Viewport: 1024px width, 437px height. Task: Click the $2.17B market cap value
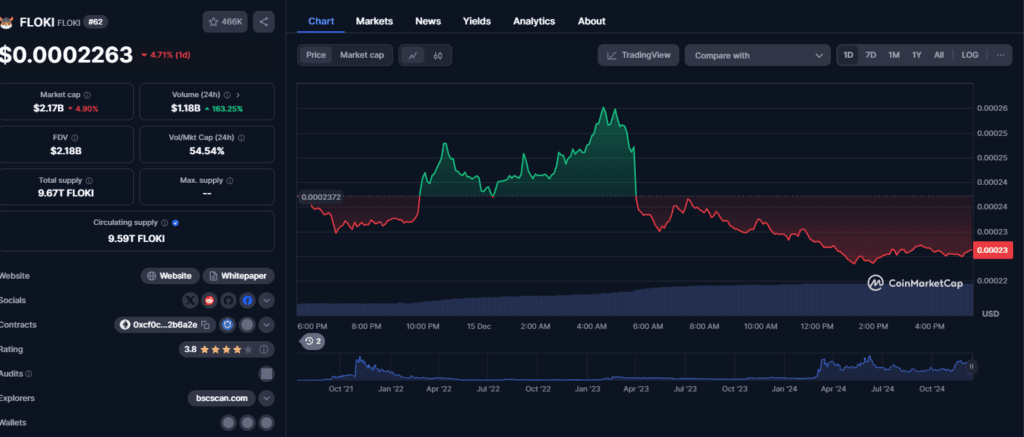click(x=48, y=108)
